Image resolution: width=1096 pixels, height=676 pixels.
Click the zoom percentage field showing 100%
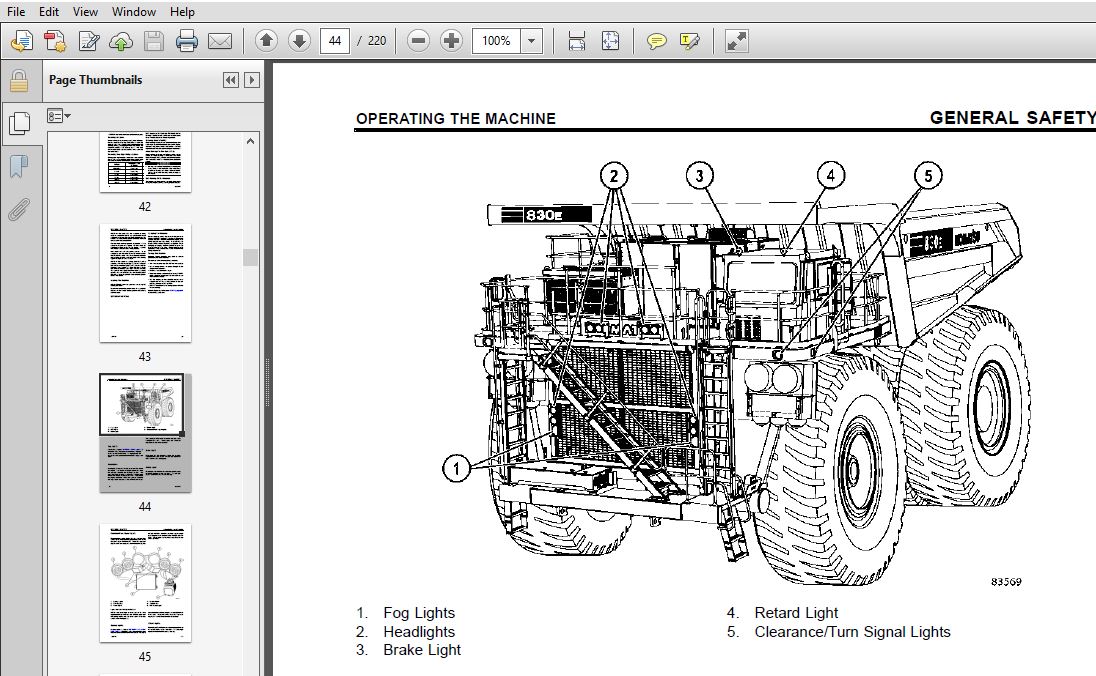496,41
